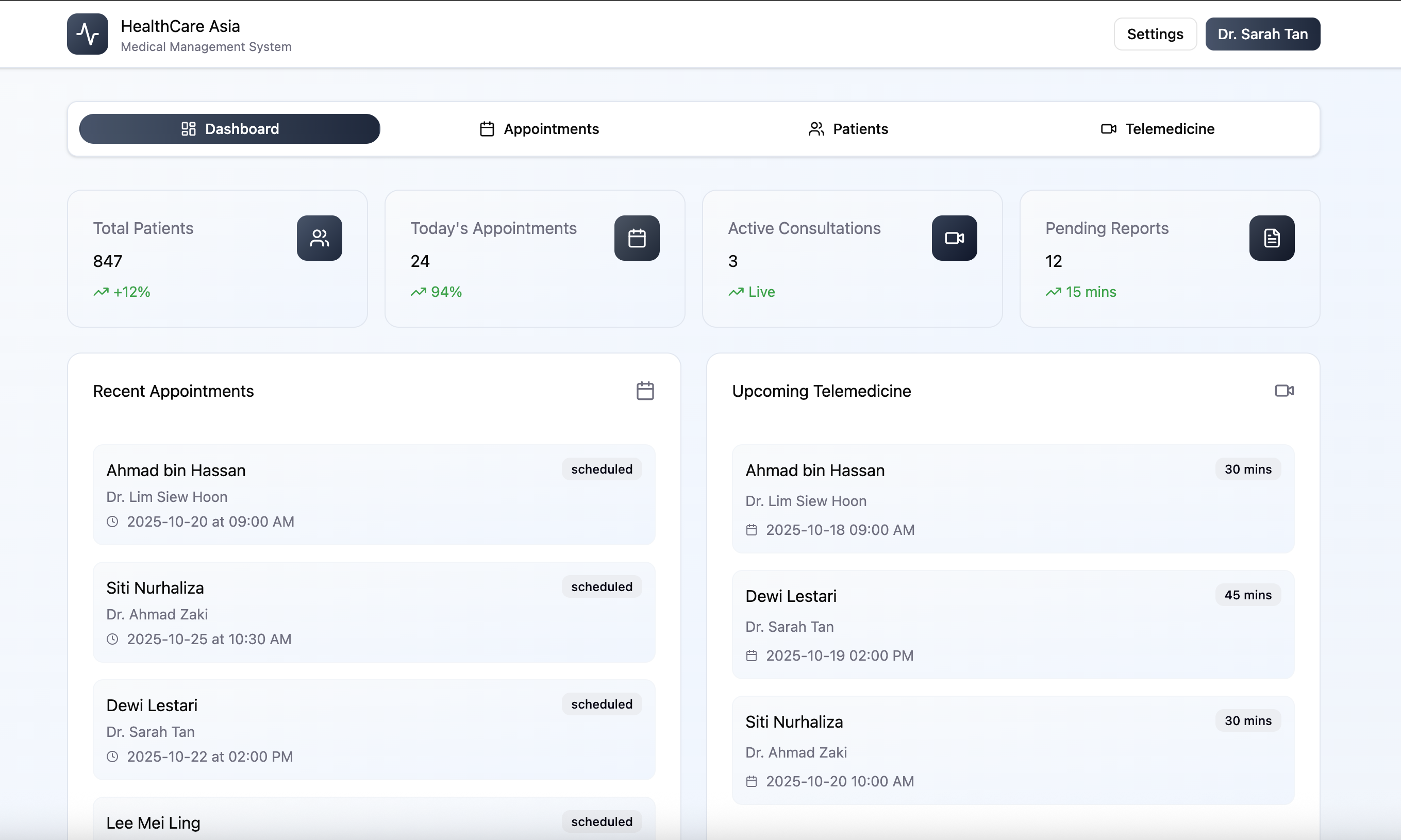Click the 45 mins badge for Dewi Lestari

tap(1247, 595)
